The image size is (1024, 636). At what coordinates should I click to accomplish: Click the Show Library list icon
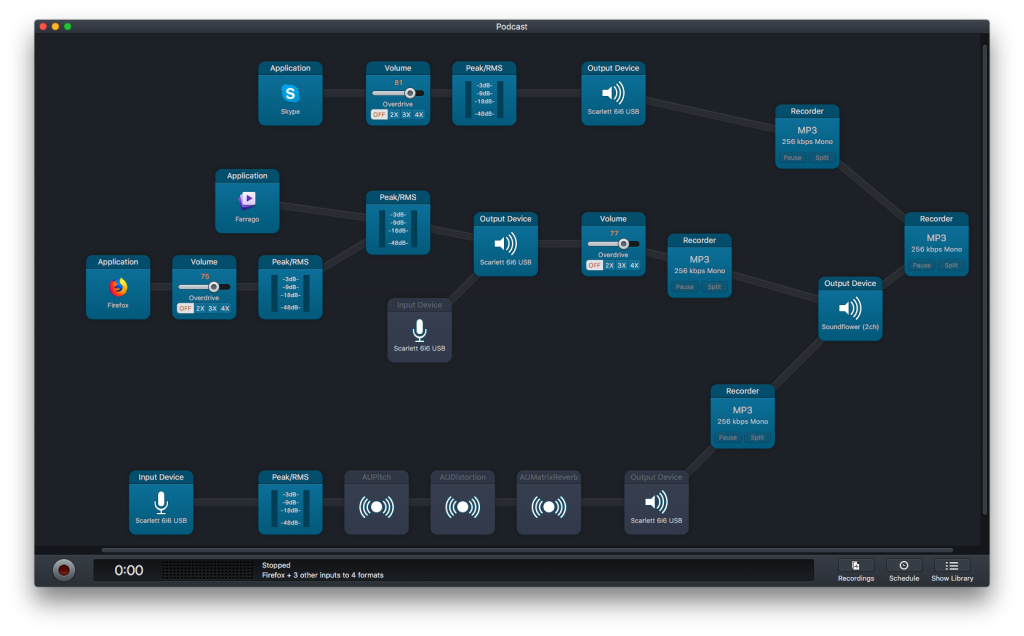point(952,565)
